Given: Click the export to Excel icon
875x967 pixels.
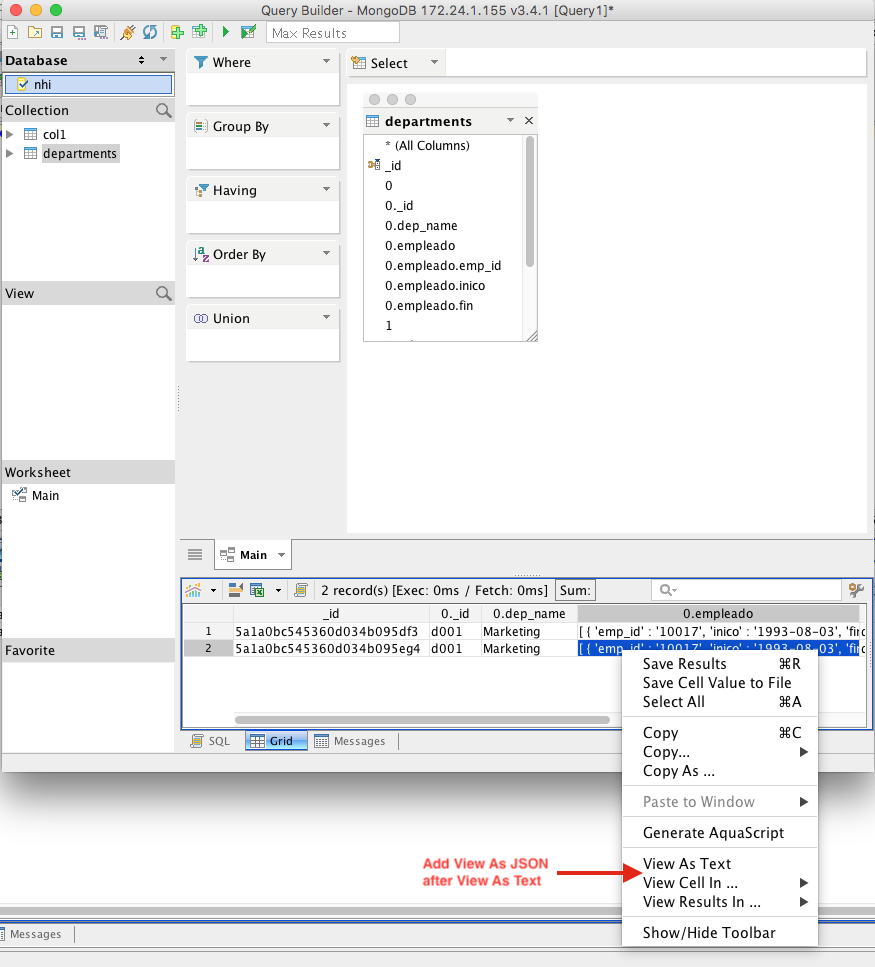Looking at the screenshot, I should (257, 591).
